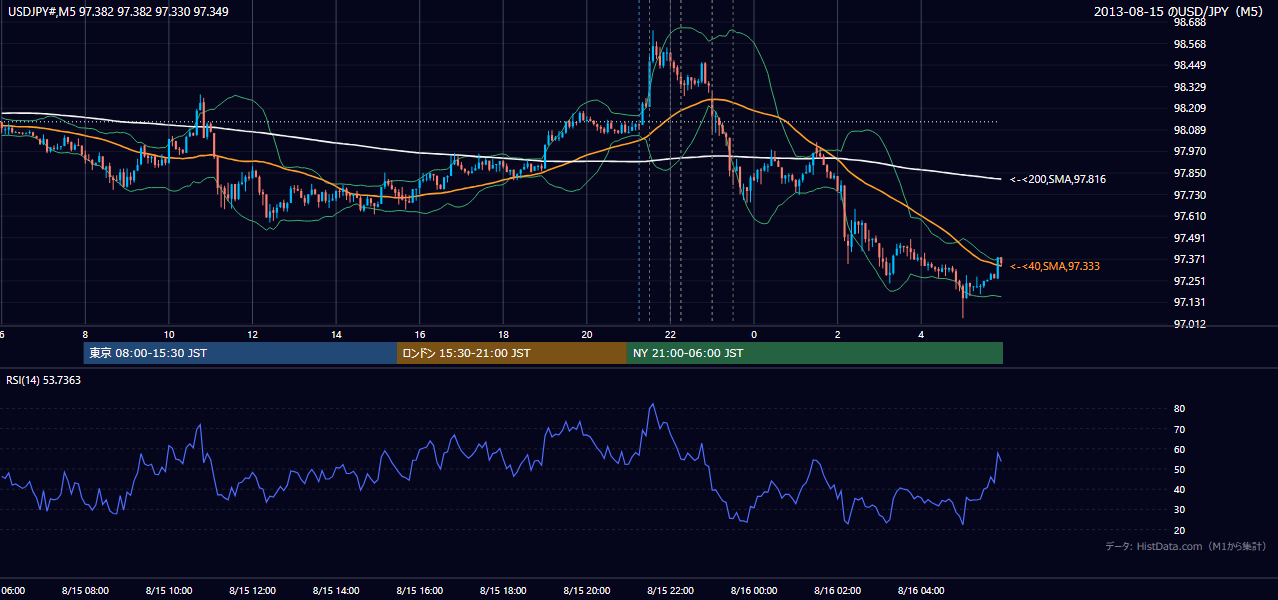Screen dimensions: 1278x600
Task: Click the 8/16 00:00 bottom time label
Action: click(754, 591)
